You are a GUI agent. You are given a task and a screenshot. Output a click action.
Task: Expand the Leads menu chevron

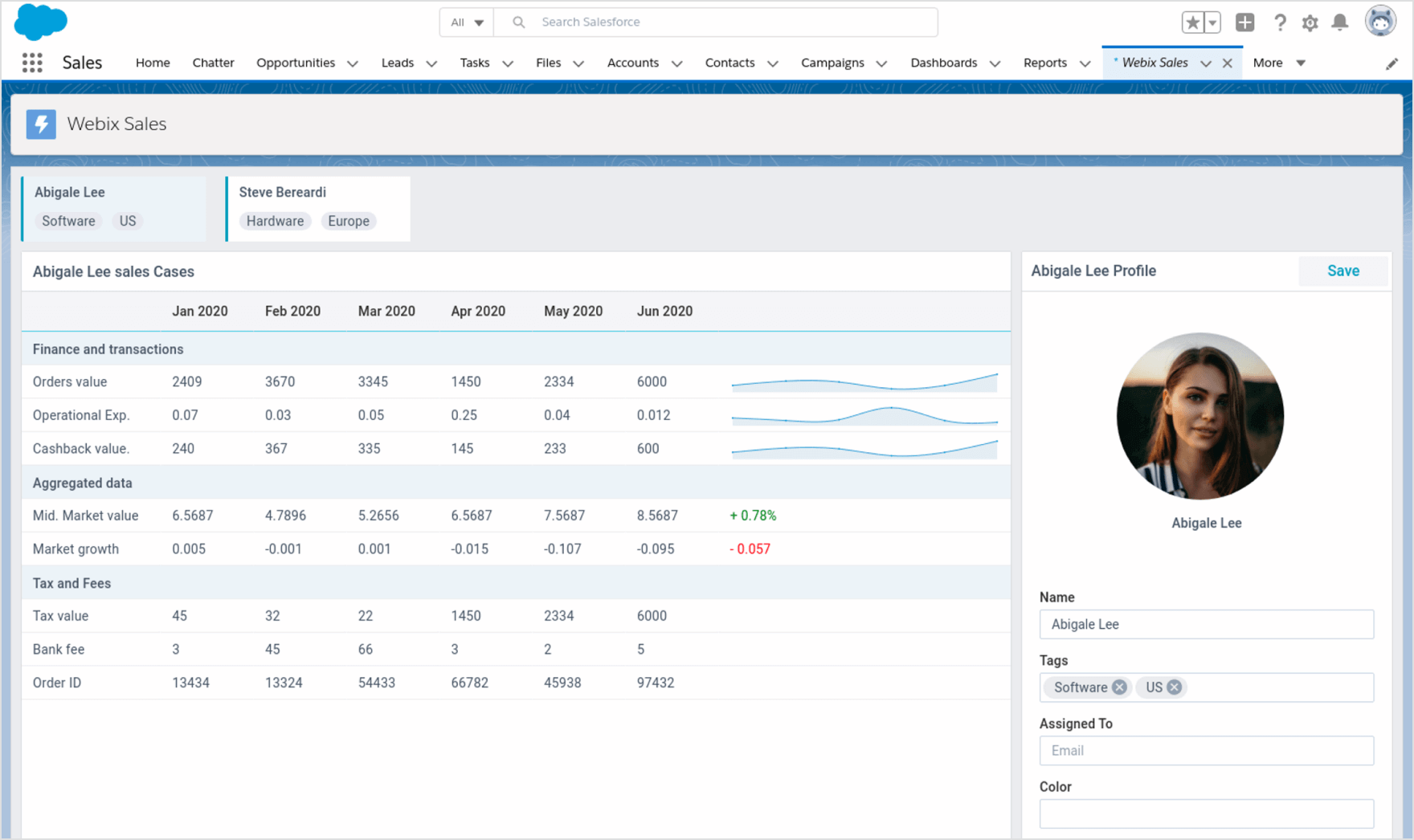tap(431, 63)
